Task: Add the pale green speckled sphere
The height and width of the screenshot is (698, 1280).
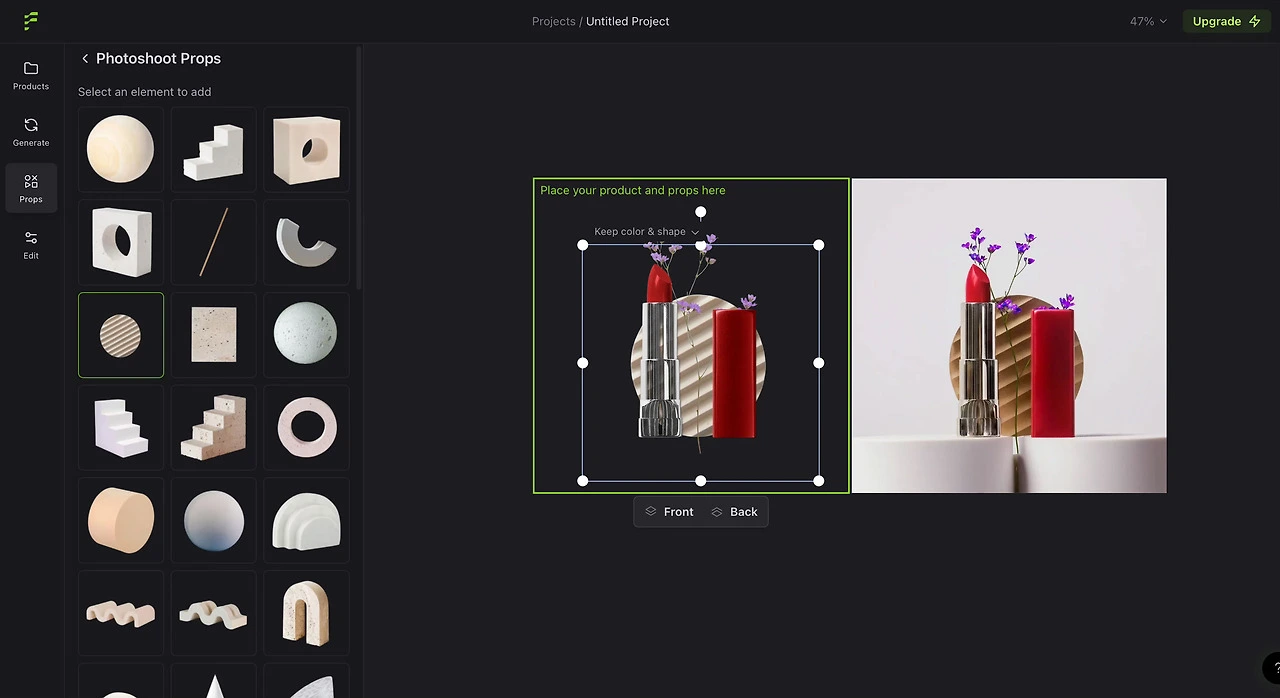Action: 306,335
